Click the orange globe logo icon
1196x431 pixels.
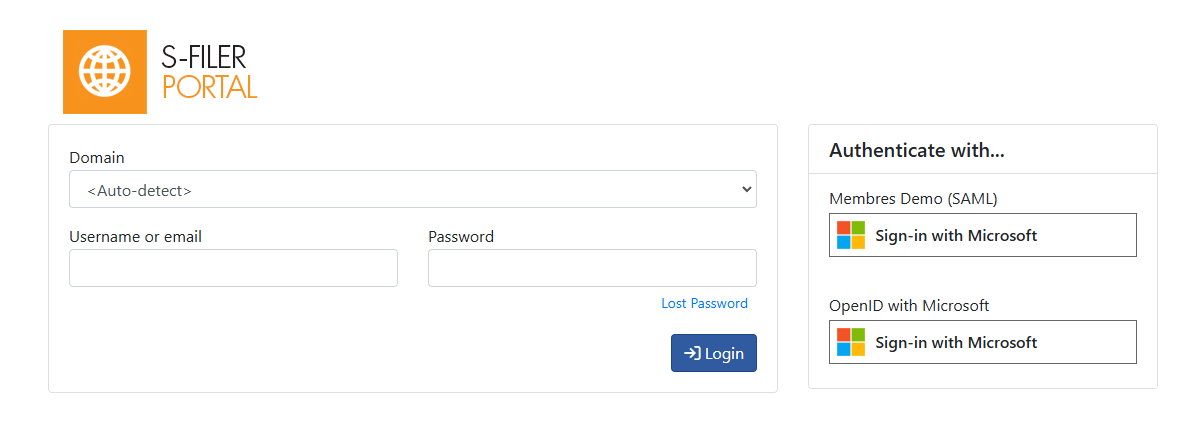pyautogui.click(x=104, y=72)
